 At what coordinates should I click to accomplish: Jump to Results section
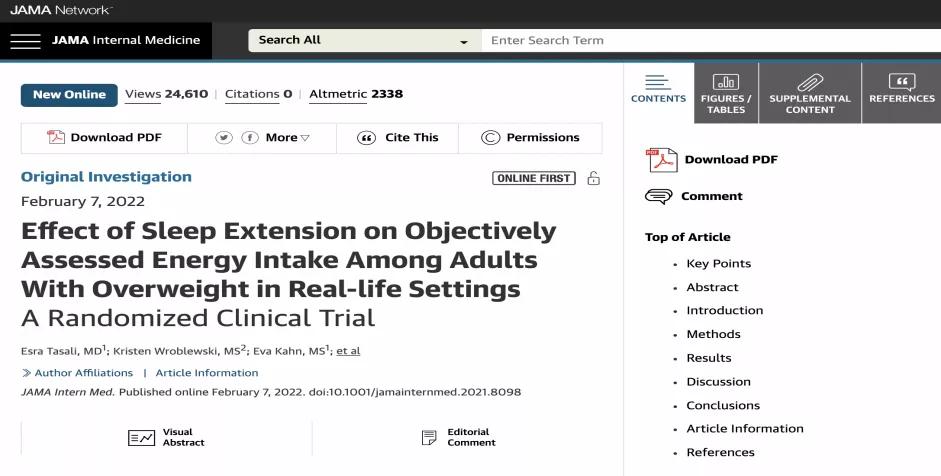pyautogui.click(x=709, y=358)
